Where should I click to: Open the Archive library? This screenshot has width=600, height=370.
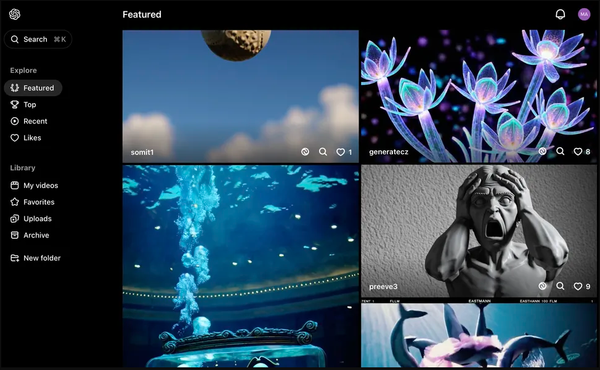point(29,235)
